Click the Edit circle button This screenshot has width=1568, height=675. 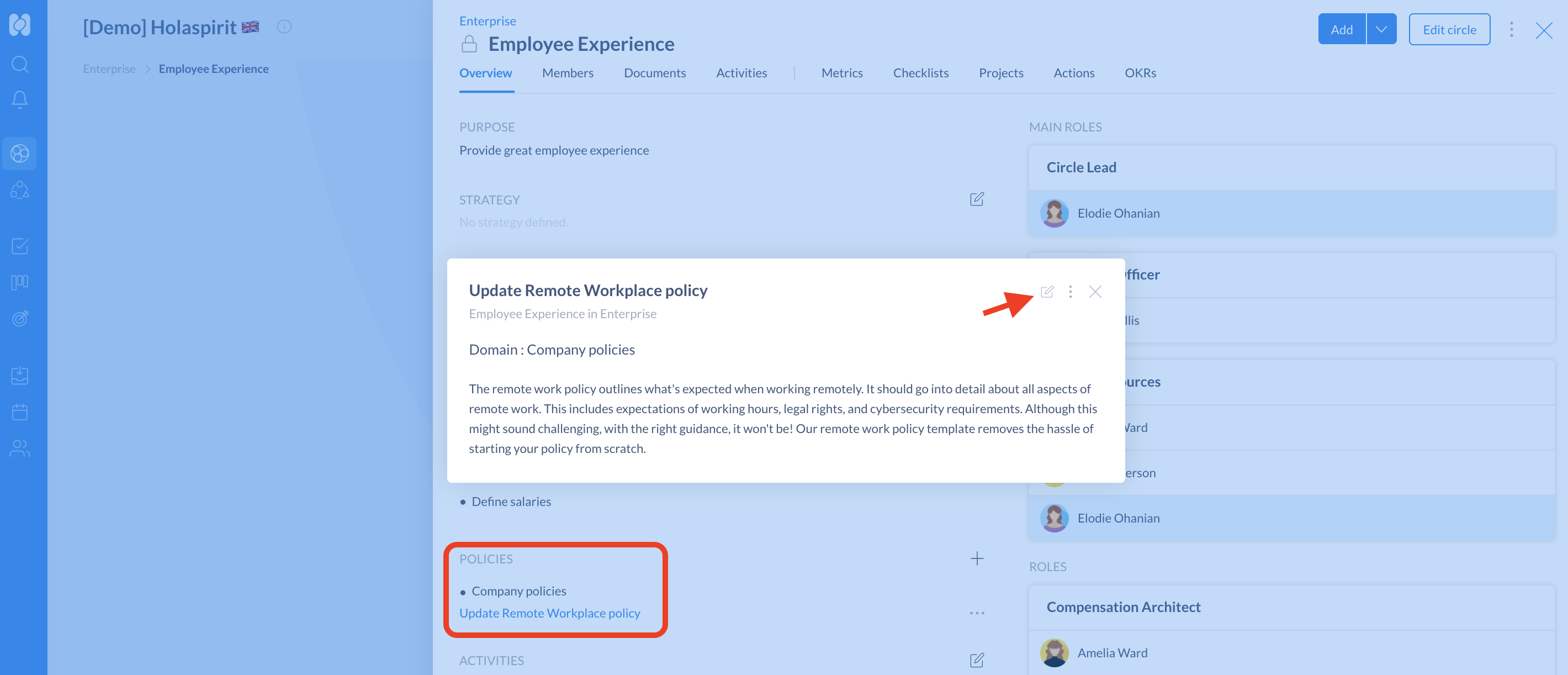coord(1449,29)
